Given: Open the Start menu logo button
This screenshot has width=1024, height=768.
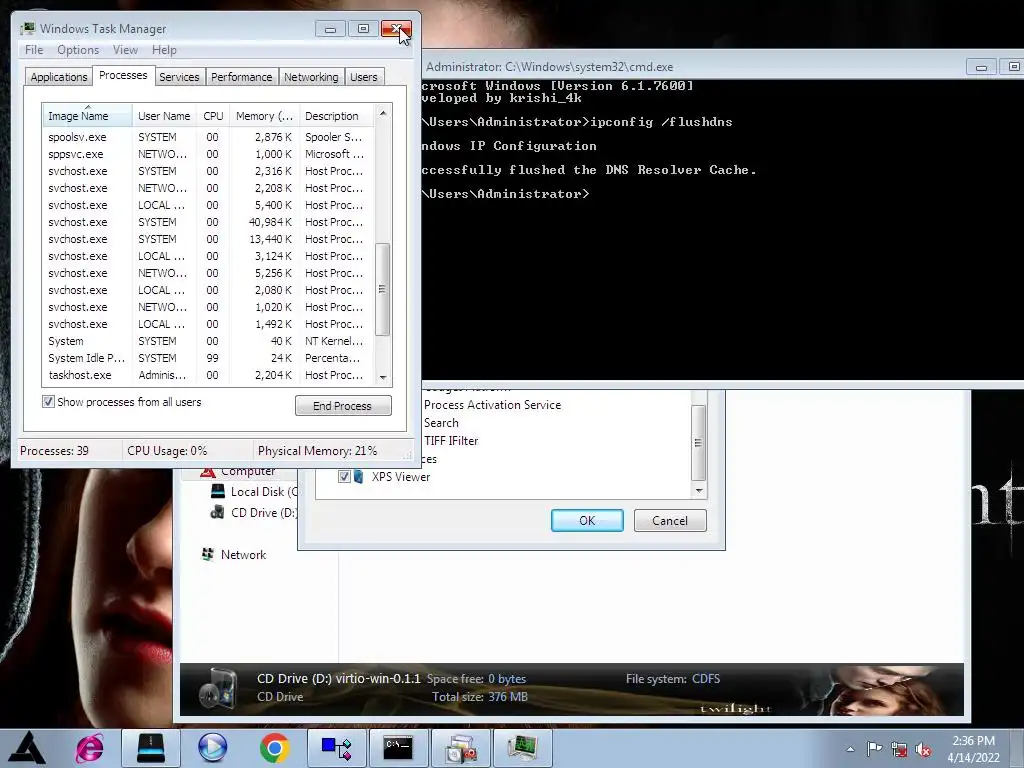Looking at the screenshot, I should coord(26,748).
